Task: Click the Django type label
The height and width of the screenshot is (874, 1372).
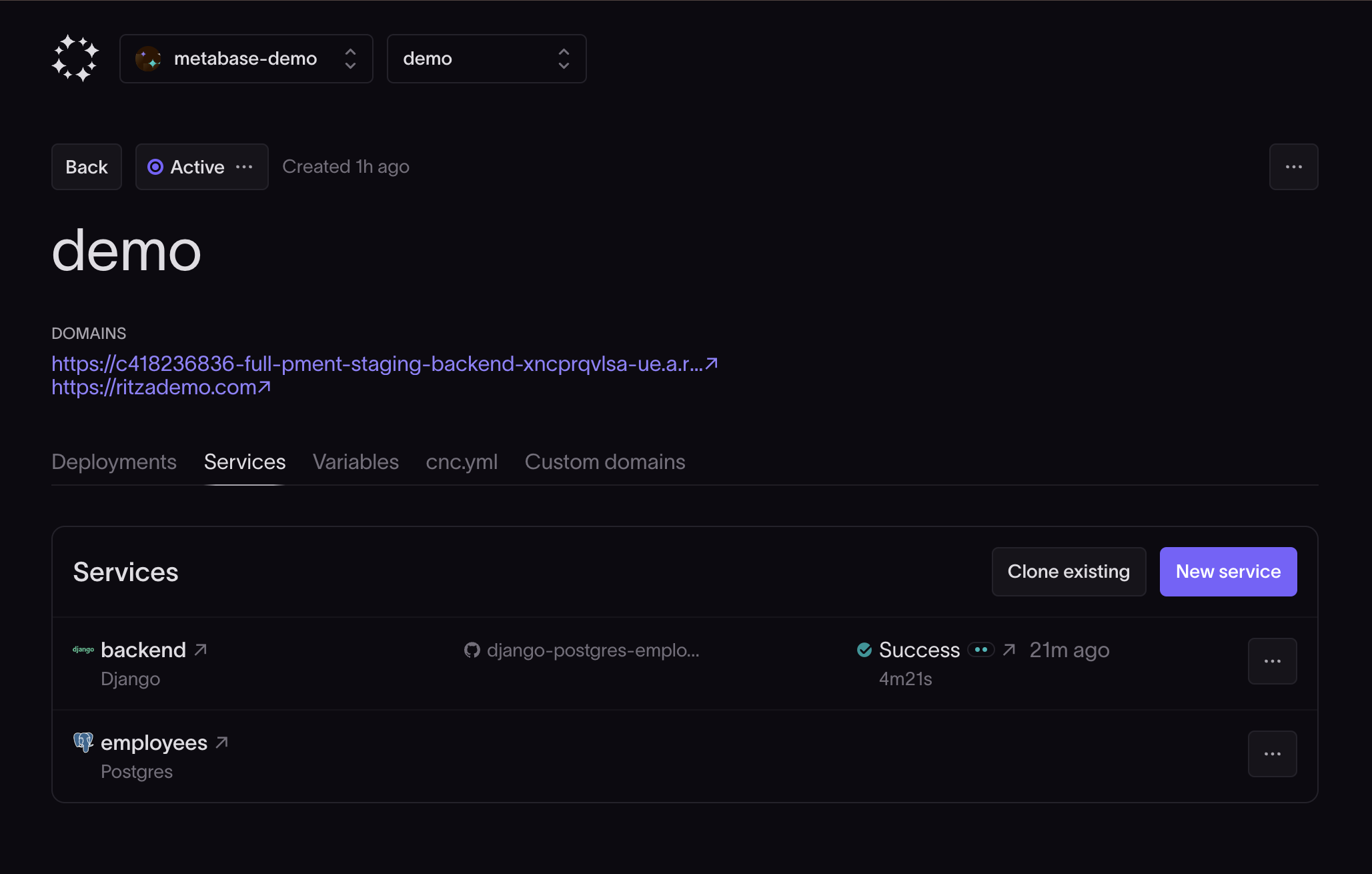Action: (x=130, y=679)
